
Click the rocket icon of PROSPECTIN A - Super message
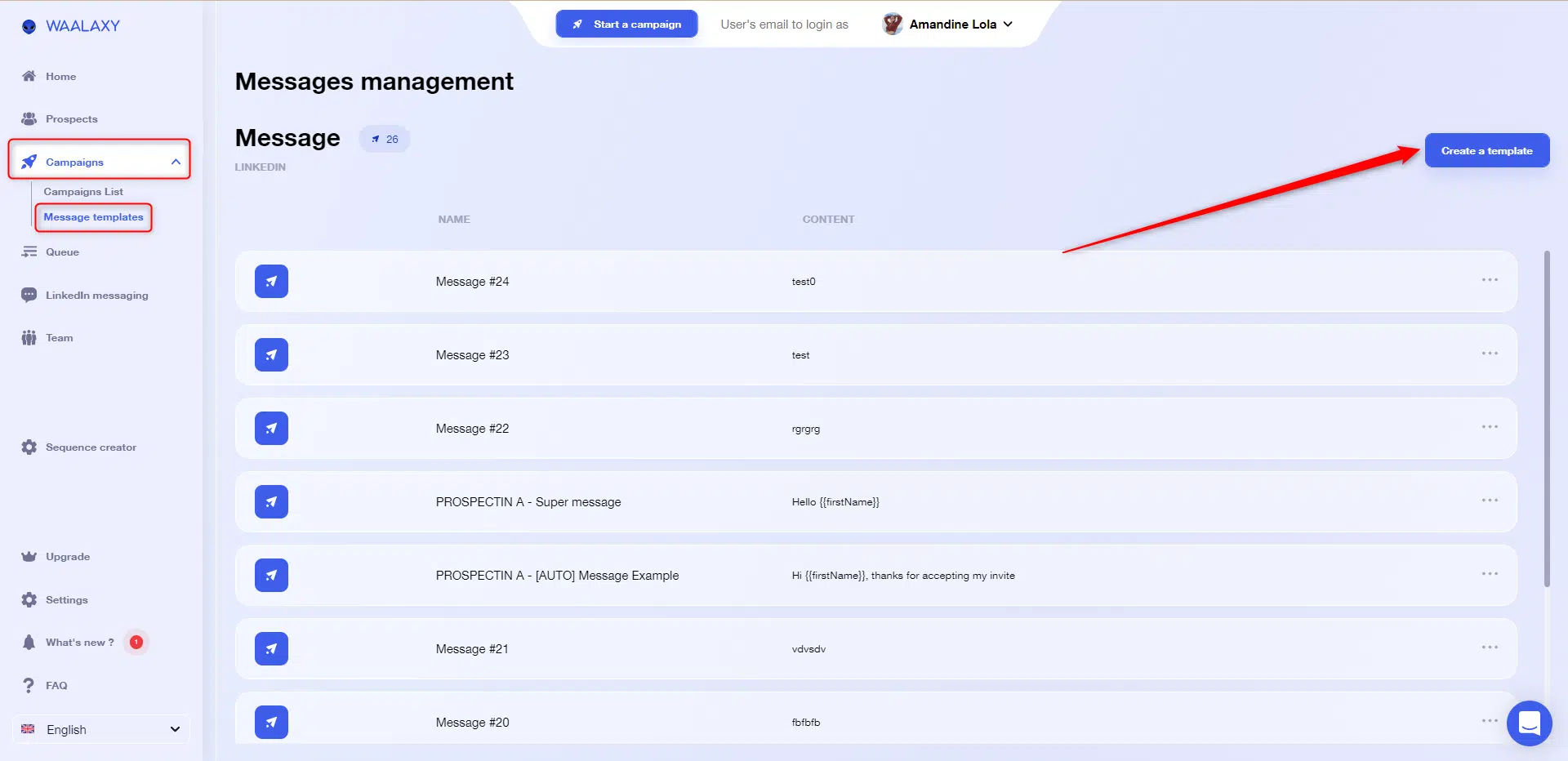coord(271,501)
